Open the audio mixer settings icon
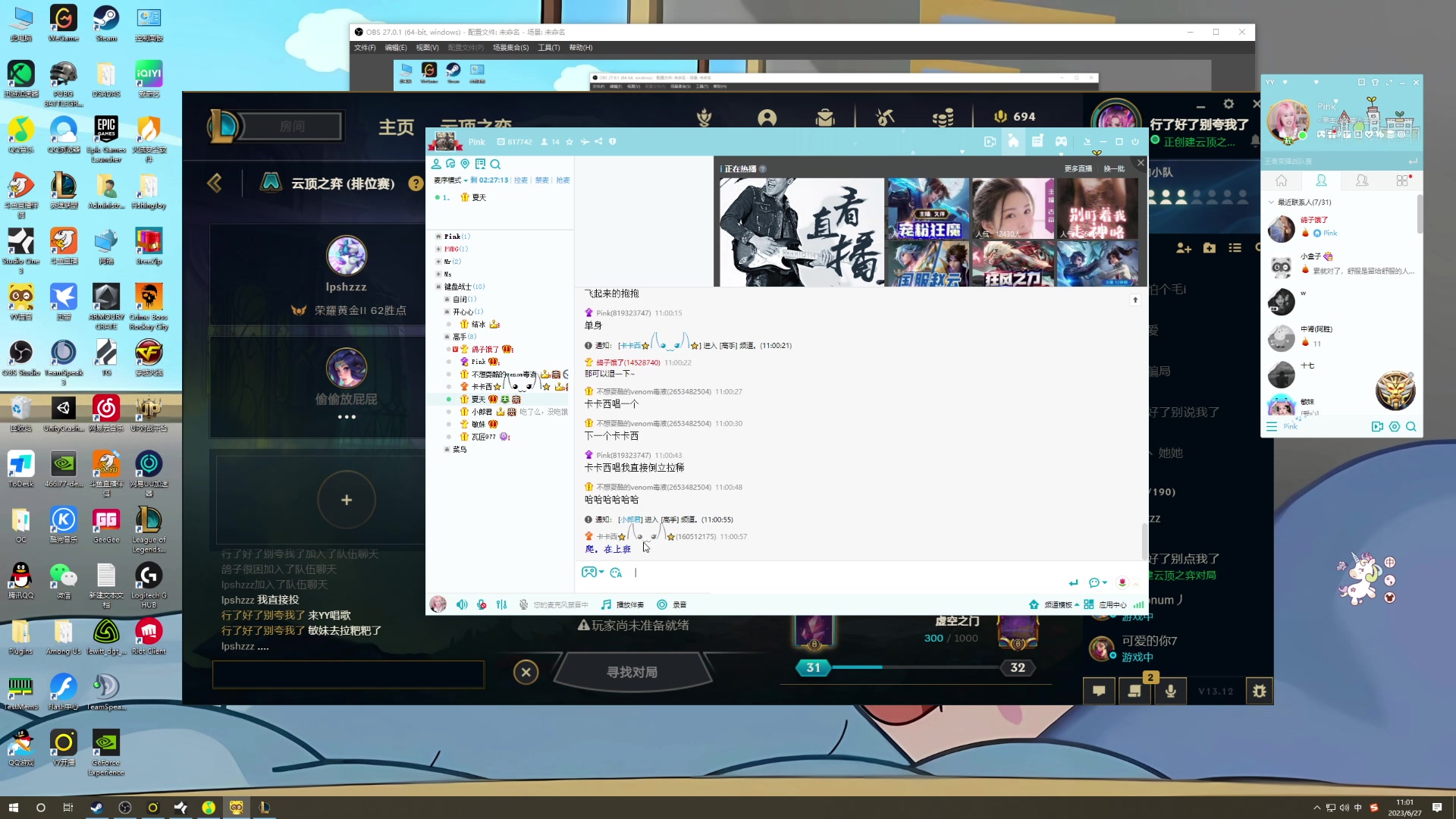Viewport: 1456px width, 819px height. tap(501, 604)
